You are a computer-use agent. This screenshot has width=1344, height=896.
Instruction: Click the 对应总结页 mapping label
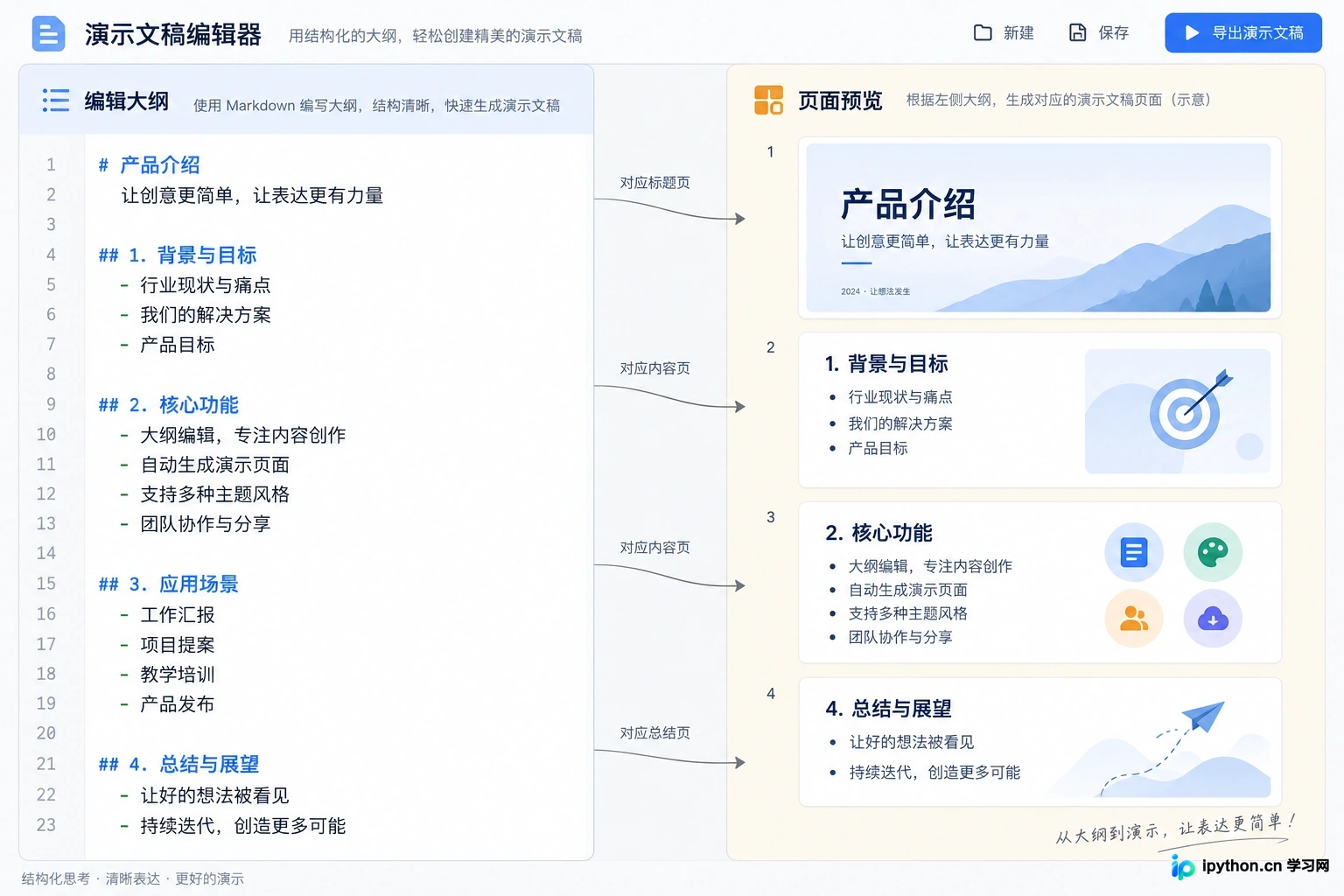pyautogui.click(x=654, y=733)
